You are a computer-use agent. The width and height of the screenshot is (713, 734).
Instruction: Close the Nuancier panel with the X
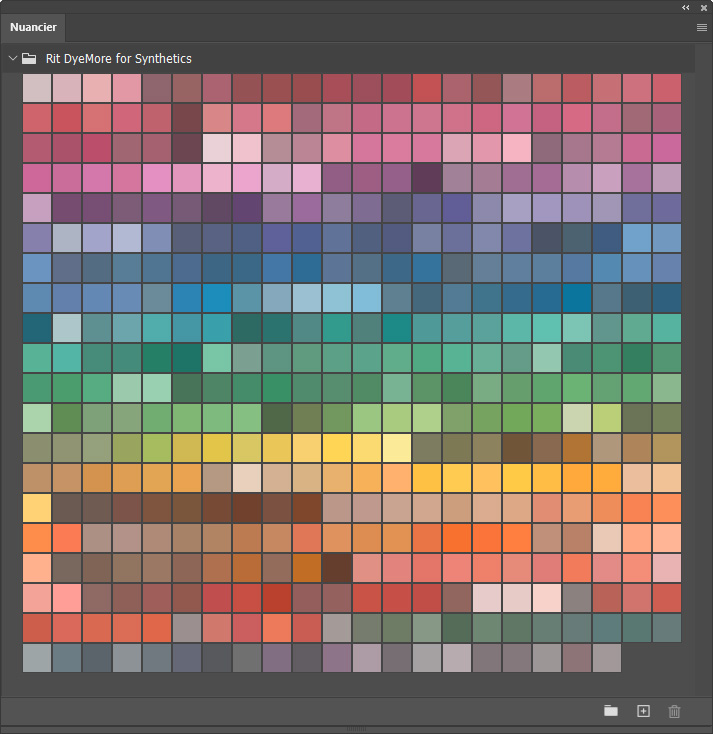click(703, 7)
